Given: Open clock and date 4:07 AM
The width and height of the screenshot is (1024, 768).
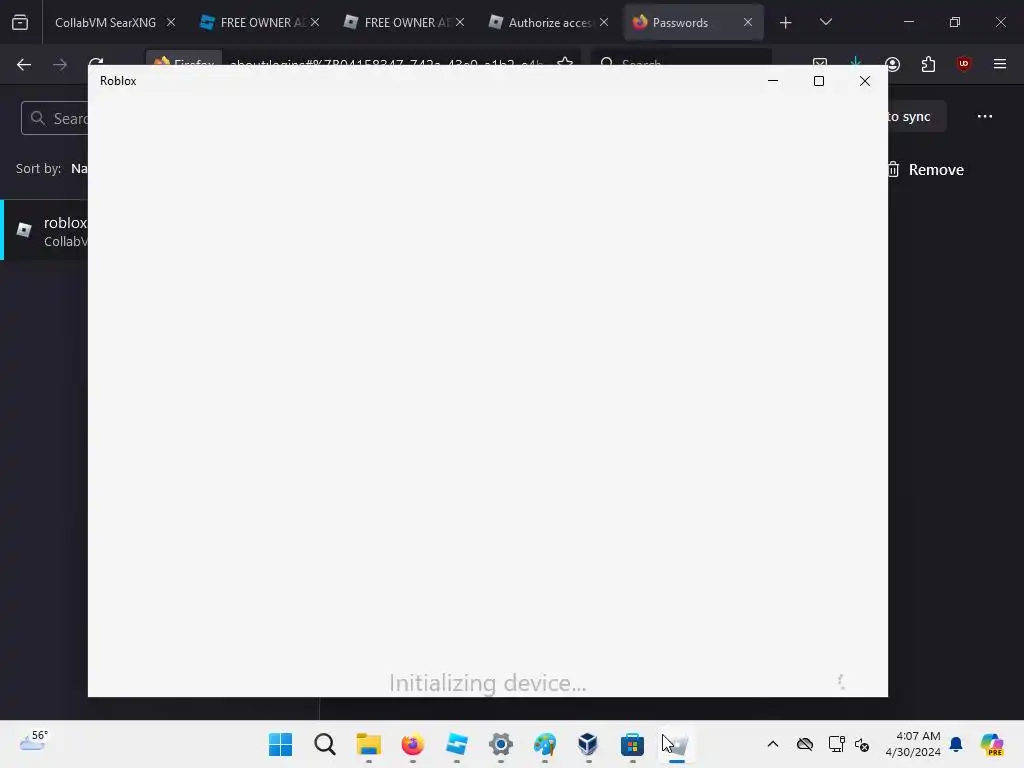Looking at the screenshot, I should (913, 744).
